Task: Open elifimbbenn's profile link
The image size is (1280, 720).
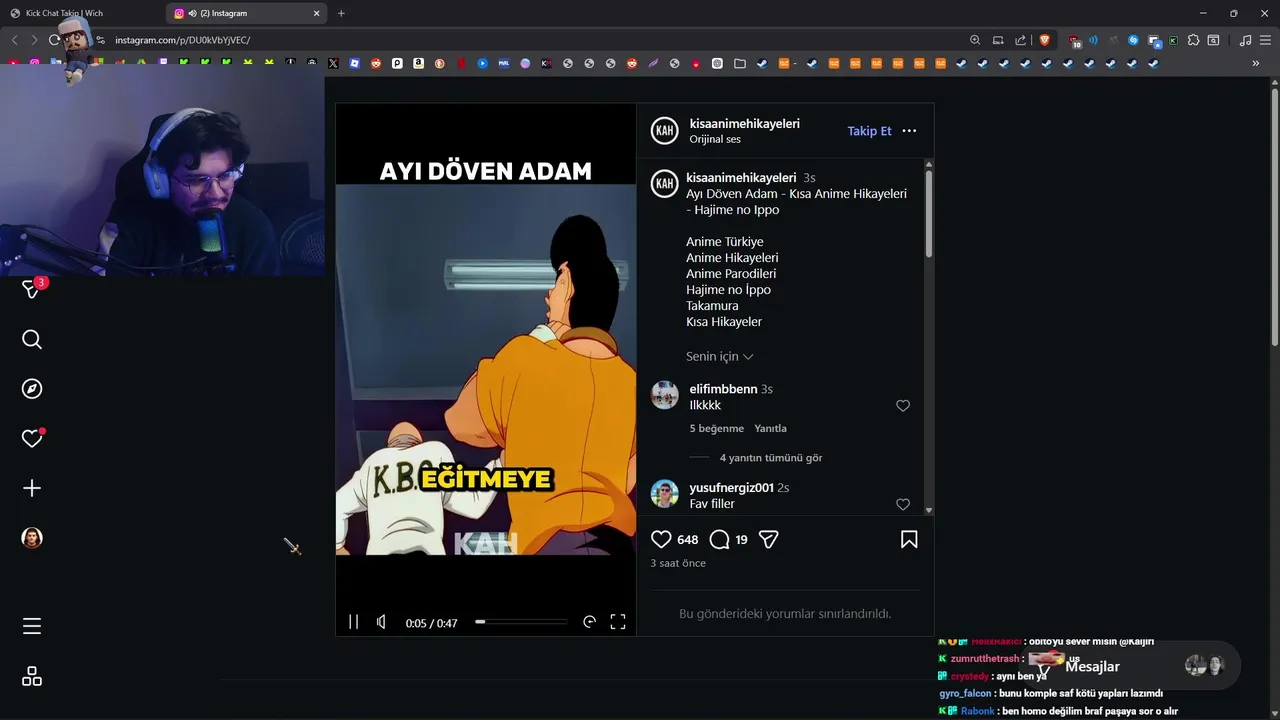Action: pos(723,389)
